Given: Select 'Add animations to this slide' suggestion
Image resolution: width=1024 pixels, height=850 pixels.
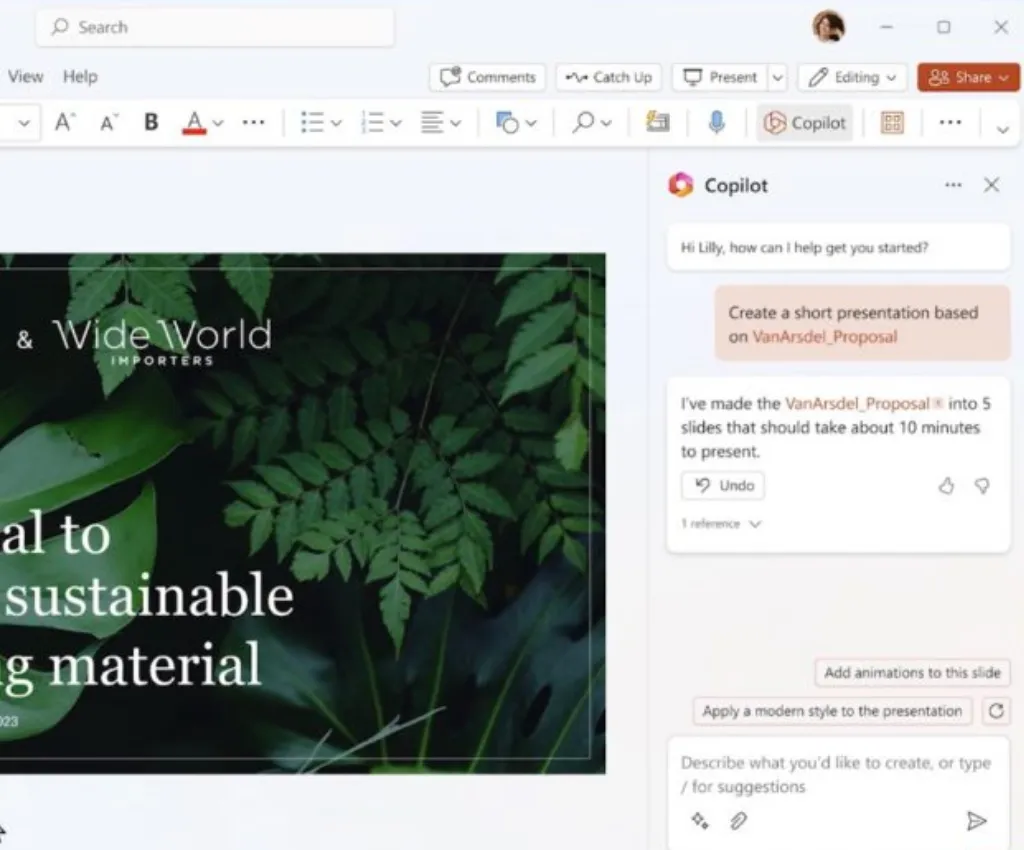Looking at the screenshot, I should coord(912,673).
